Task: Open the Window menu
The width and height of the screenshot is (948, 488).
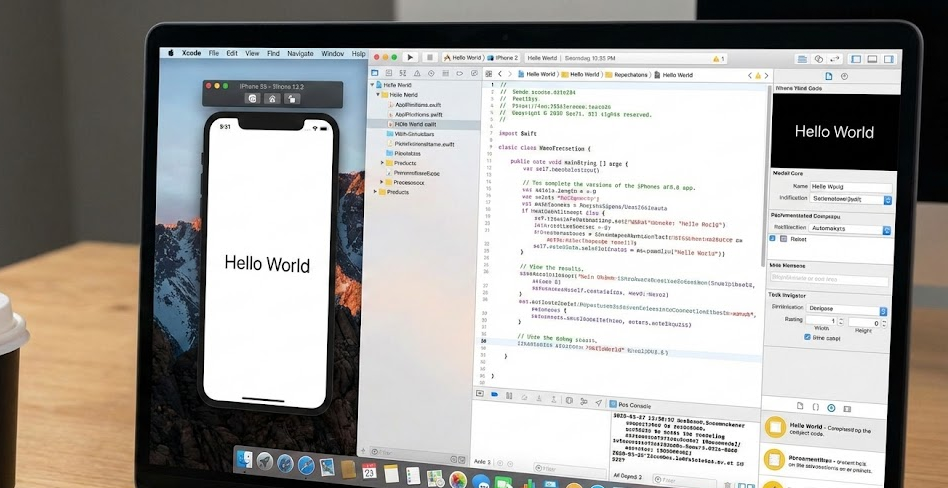Action: (333, 54)
